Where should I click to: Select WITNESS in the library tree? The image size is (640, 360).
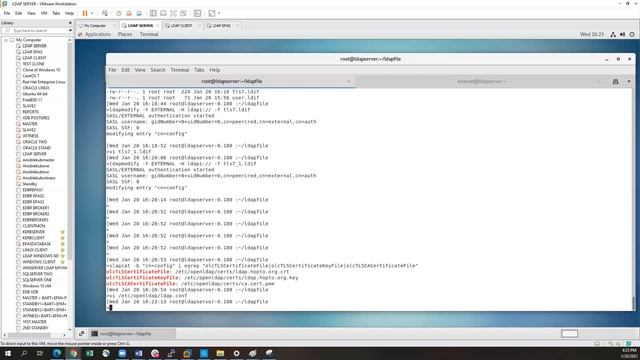(x=30, y=136)
